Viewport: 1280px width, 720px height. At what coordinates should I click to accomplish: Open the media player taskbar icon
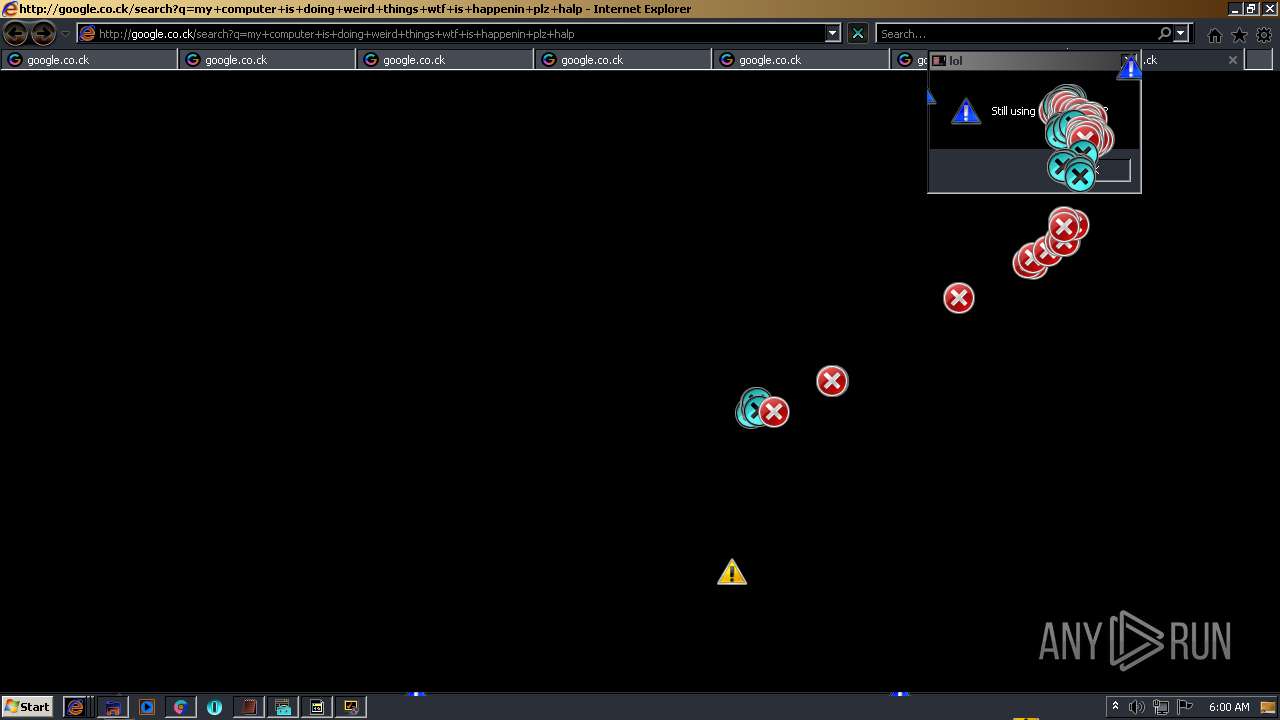146,707
